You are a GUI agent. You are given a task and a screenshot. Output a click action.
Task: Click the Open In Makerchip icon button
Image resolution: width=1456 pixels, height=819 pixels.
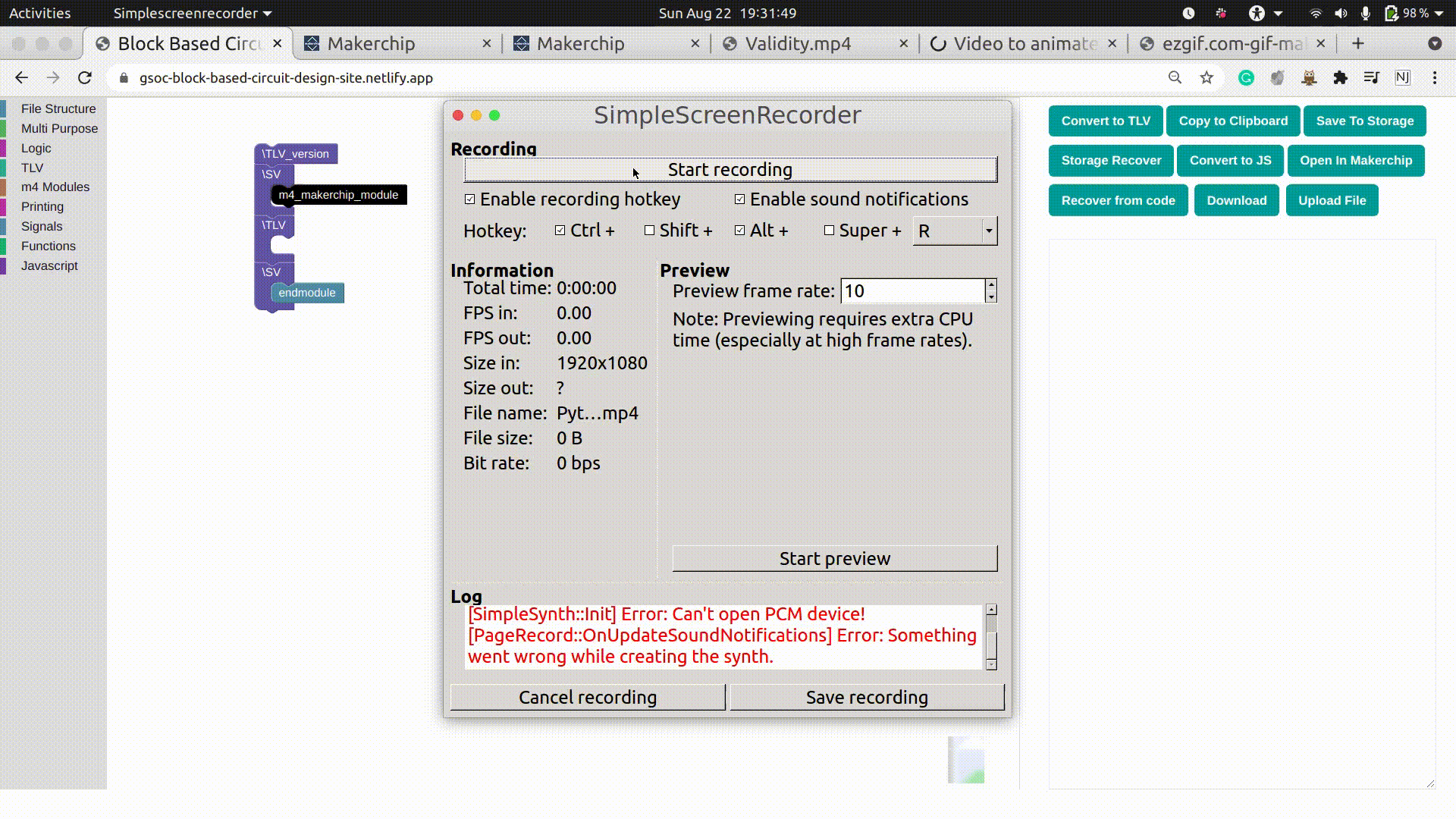tap(1356, 160)
